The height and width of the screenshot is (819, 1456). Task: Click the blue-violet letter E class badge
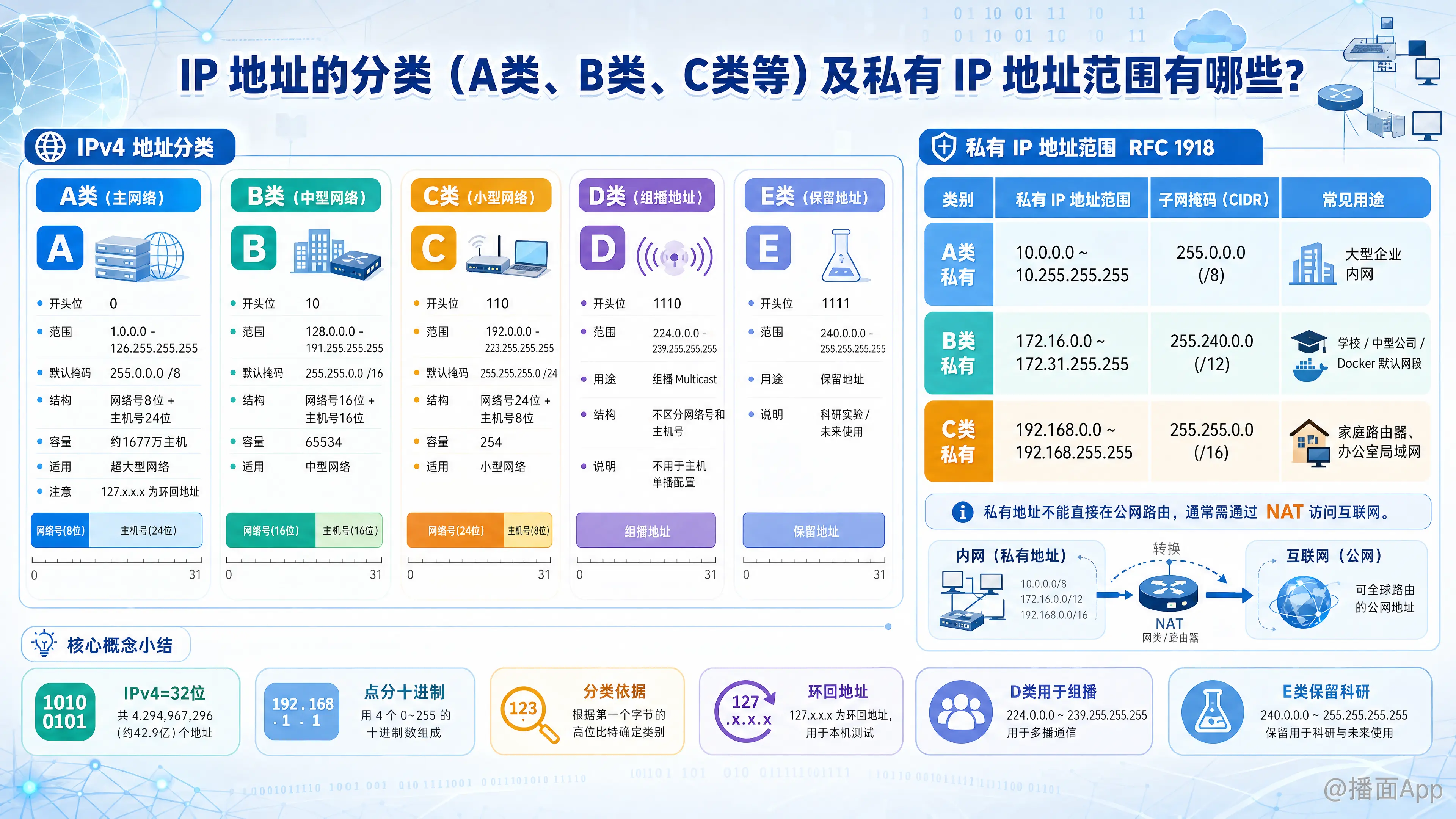click(768, 248)
